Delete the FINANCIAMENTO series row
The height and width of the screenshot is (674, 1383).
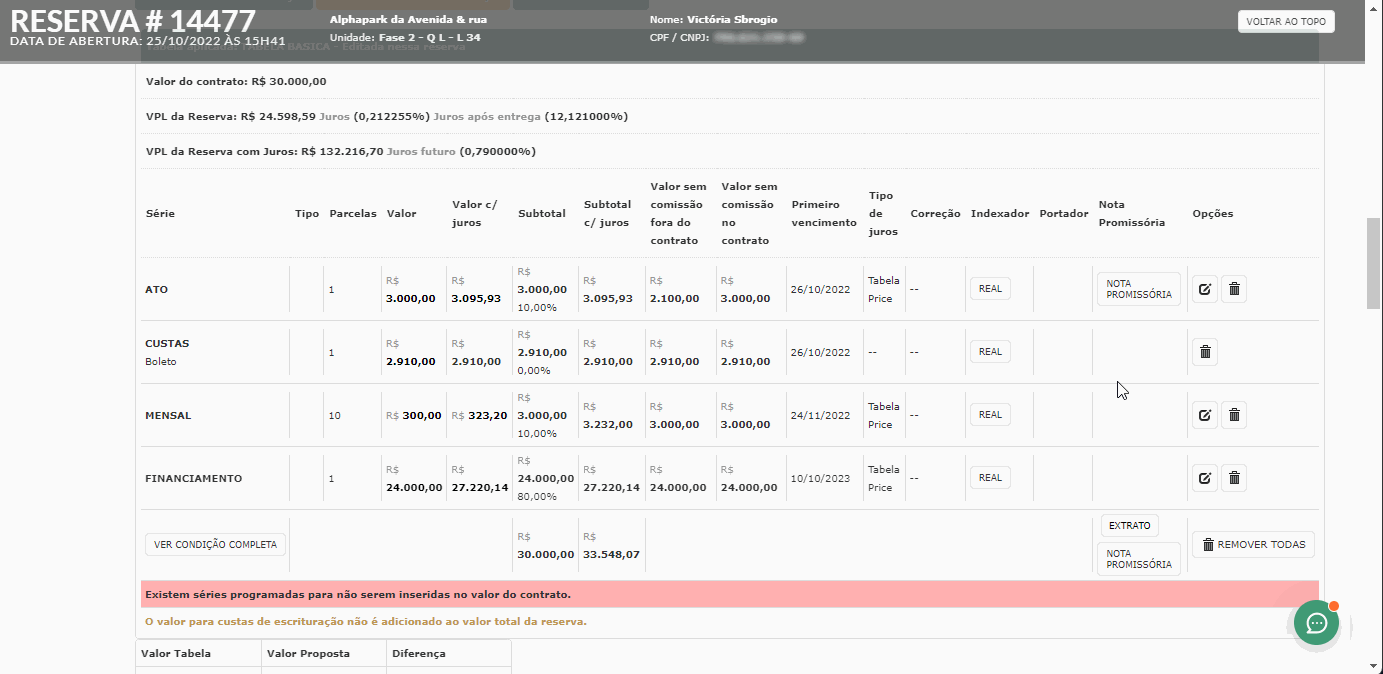tap(1234, 478)
